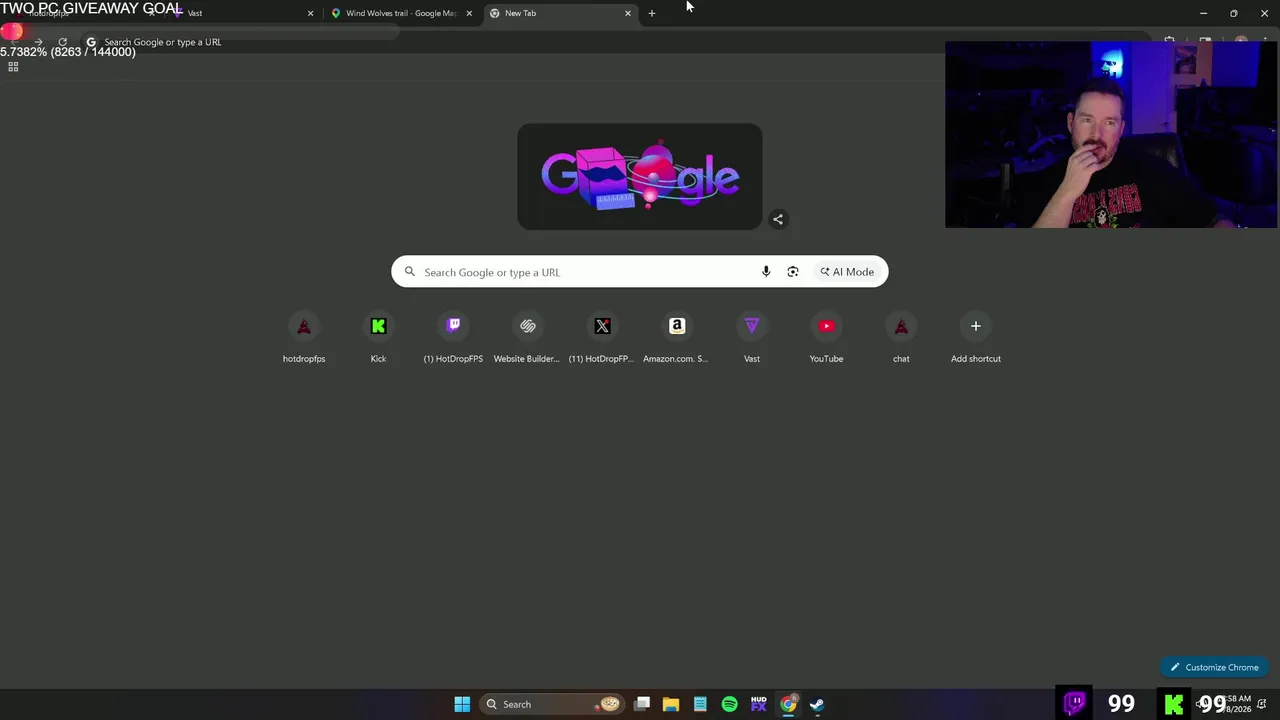Screen dimensions: 1280x720
Task: Open a new tab with plus button
Action: [652, 13]
